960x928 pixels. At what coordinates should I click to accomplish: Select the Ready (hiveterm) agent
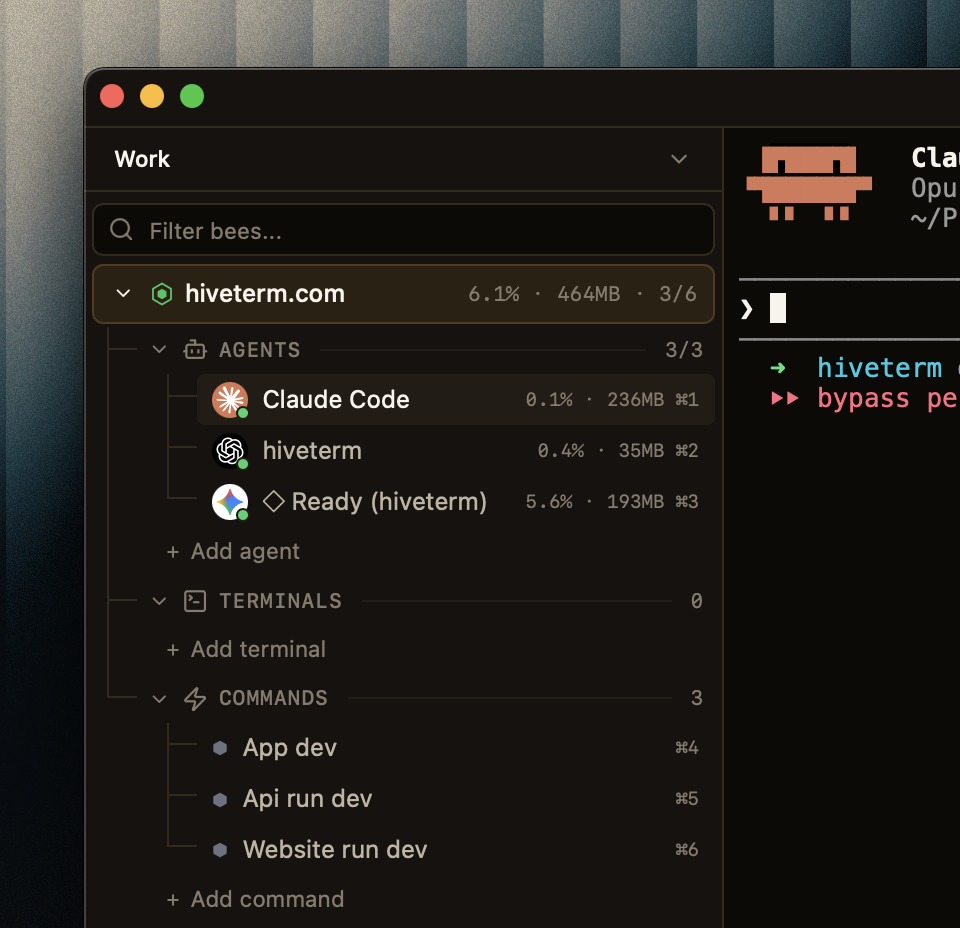pos(456,502)
